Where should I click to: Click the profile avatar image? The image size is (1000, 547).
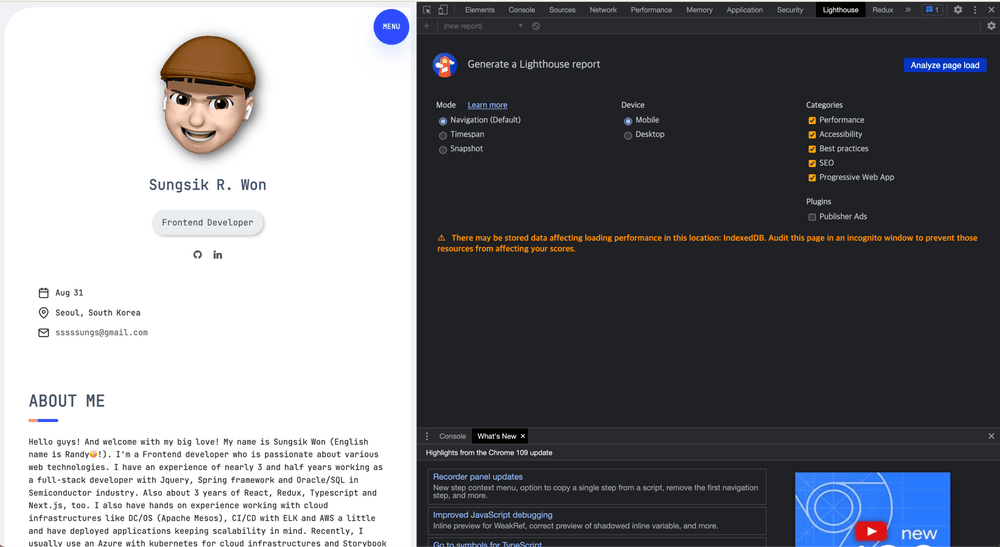pyautogui.click(x=208, y=96)
